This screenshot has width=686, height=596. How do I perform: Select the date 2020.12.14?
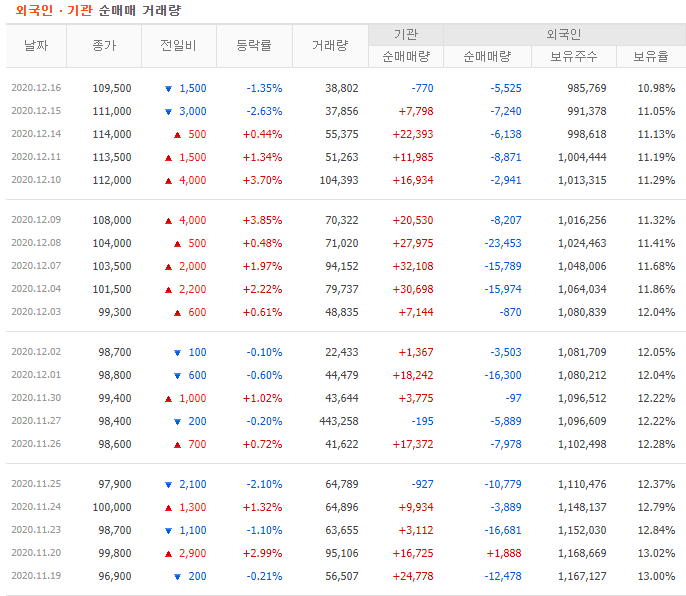pos(36,134)
